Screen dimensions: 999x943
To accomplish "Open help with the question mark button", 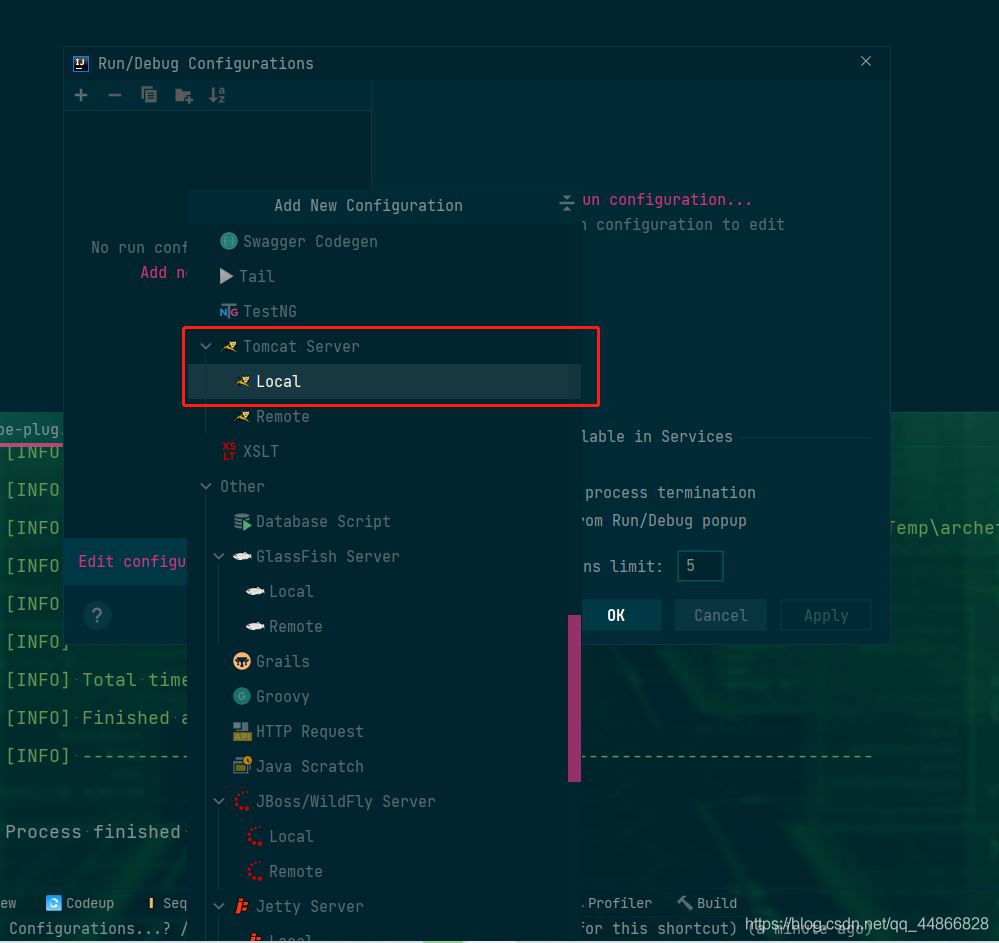I will tap(97, 615).
